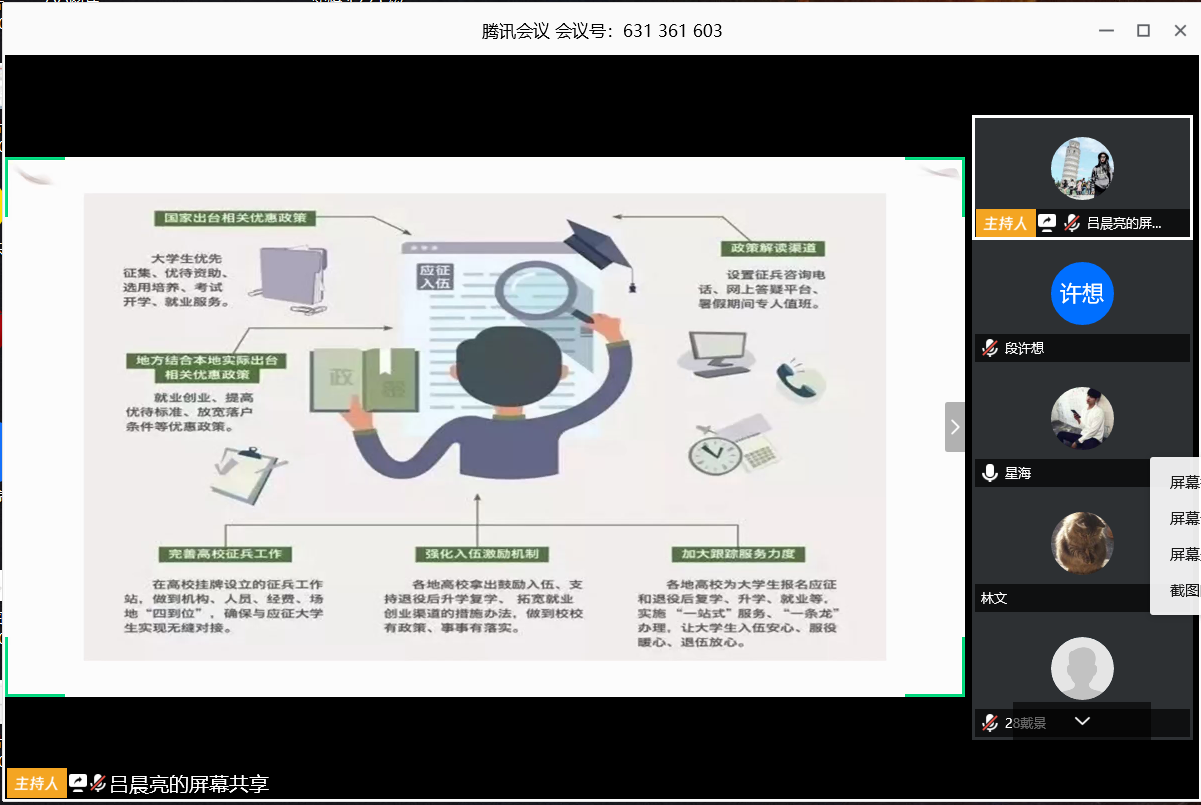Click the muted microphone icon in 吕晨亮's participant tile
This screenshot has height=805, width=1201.
tap(1072, 223)
